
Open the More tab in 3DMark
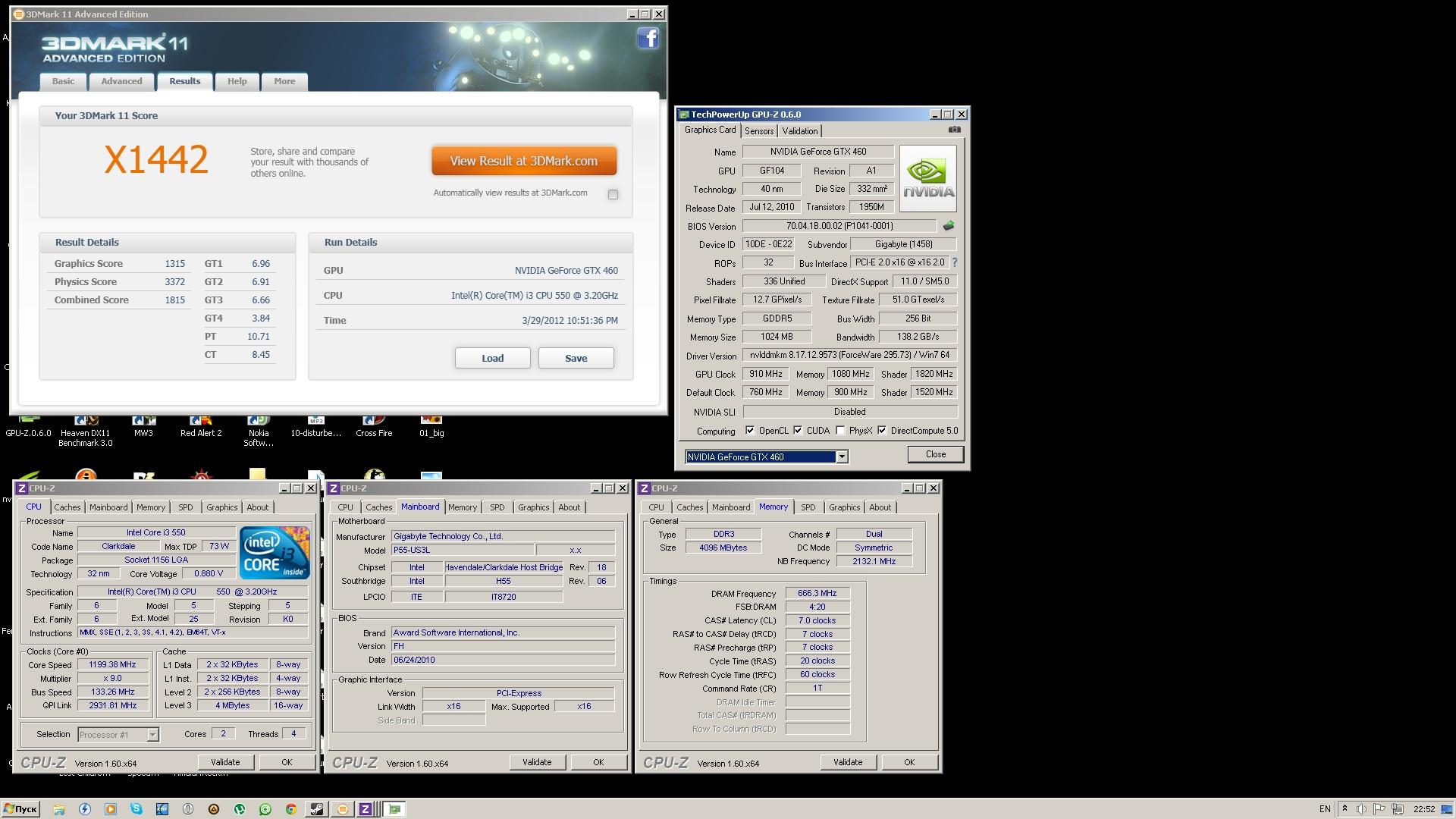click(x=285, y=81)
